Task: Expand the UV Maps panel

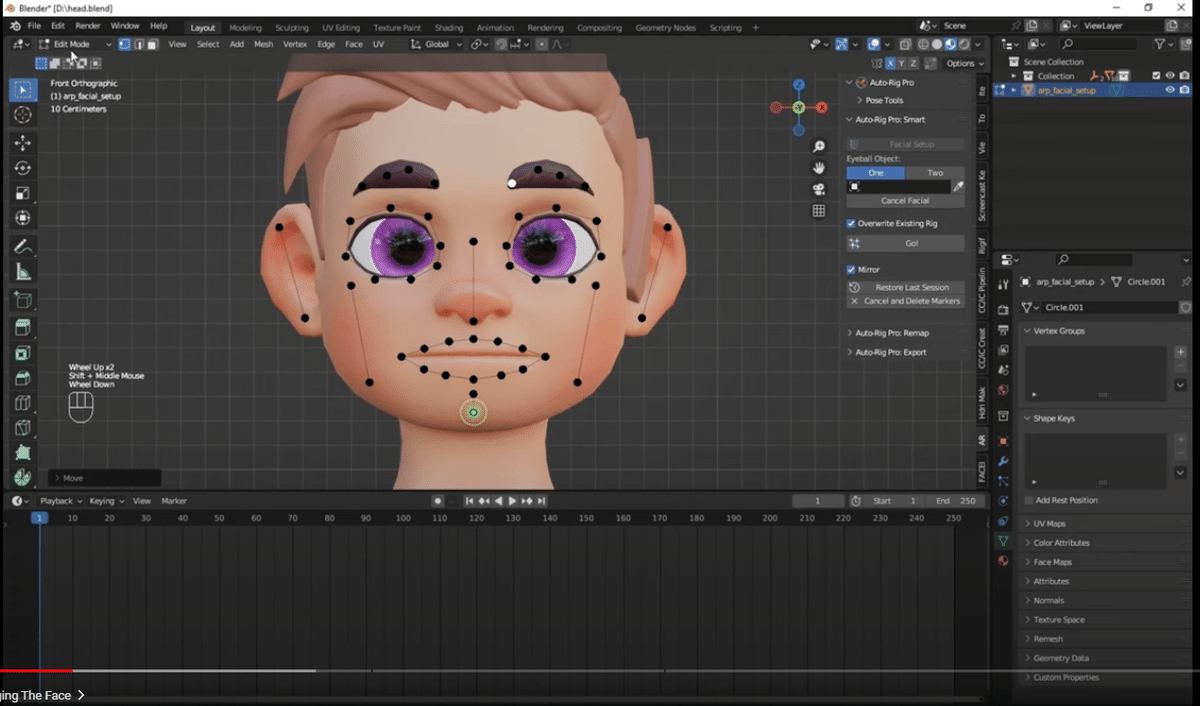Action: [1048, 524]
